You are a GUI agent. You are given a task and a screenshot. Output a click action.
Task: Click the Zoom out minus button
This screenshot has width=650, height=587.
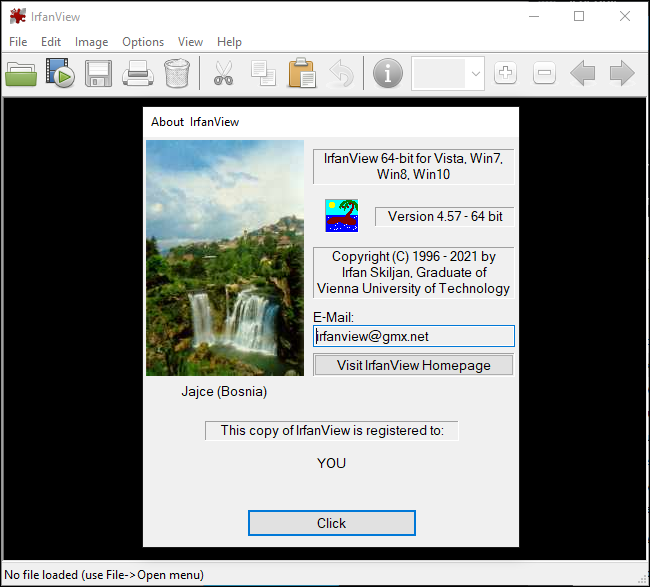(x=544, y=73)
